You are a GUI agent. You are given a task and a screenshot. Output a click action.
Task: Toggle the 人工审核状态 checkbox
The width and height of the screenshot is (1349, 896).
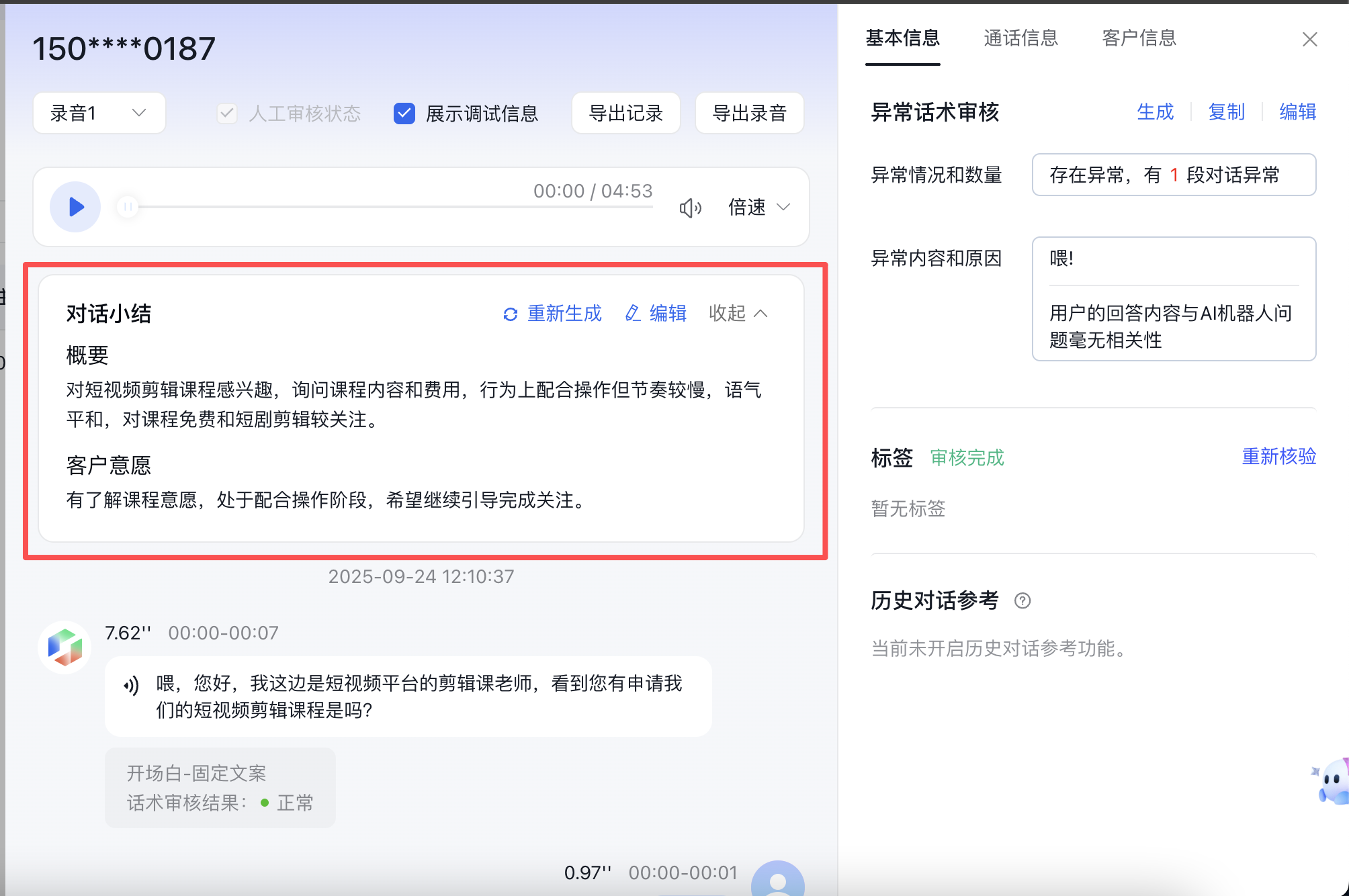pyautogui.click(x=227, y=114)
